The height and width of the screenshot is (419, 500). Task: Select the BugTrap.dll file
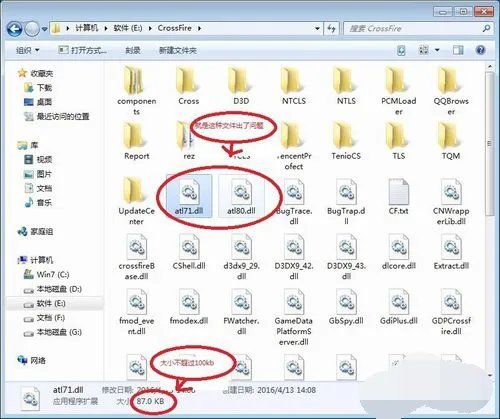point(346,201)
